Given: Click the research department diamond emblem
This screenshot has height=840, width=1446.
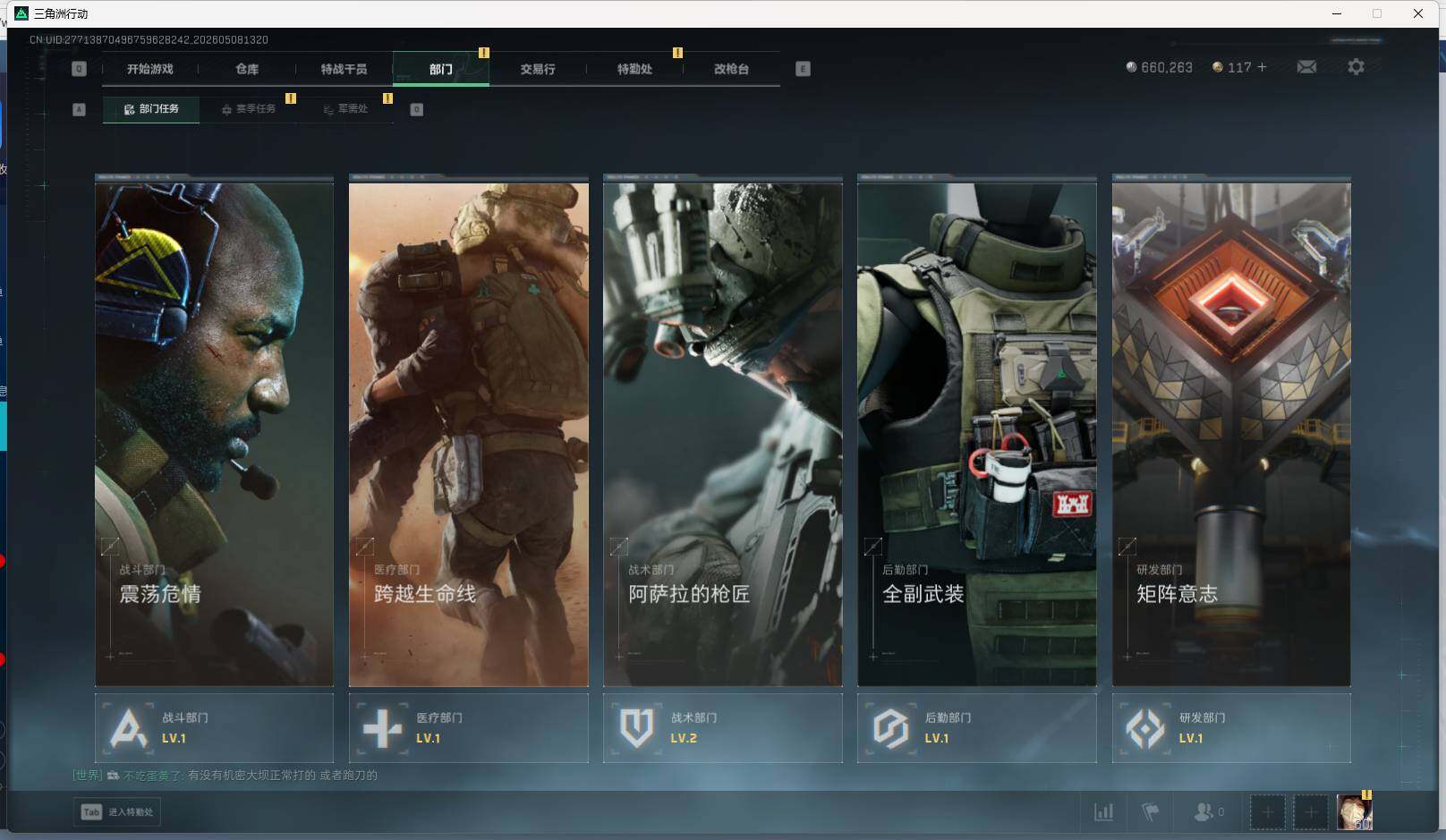Looking at the screenshot, I should [1144, 728].
